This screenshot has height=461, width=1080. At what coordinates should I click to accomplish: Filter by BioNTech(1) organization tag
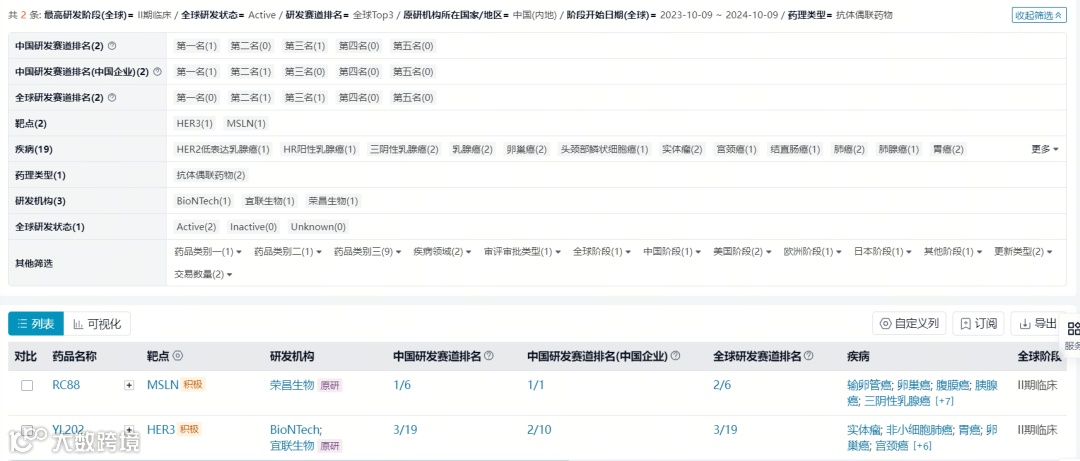coord(204,201)
